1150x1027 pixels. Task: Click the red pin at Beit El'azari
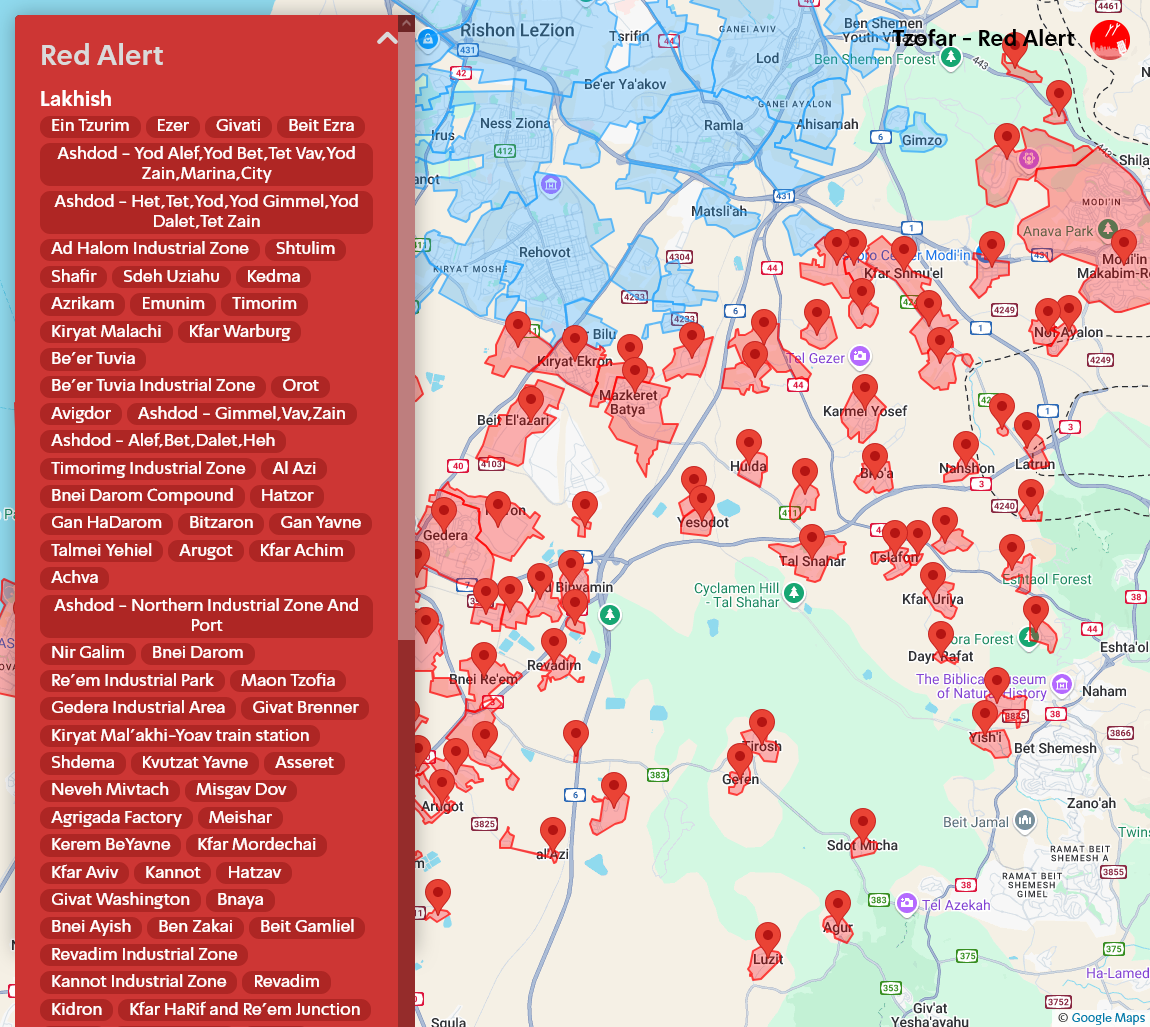[x=531, y=404]
